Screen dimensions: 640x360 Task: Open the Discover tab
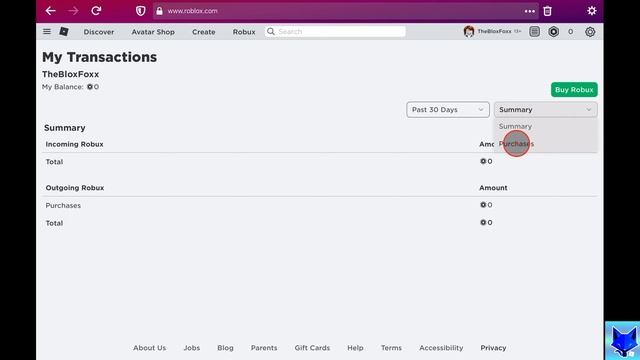click(99, 32)
